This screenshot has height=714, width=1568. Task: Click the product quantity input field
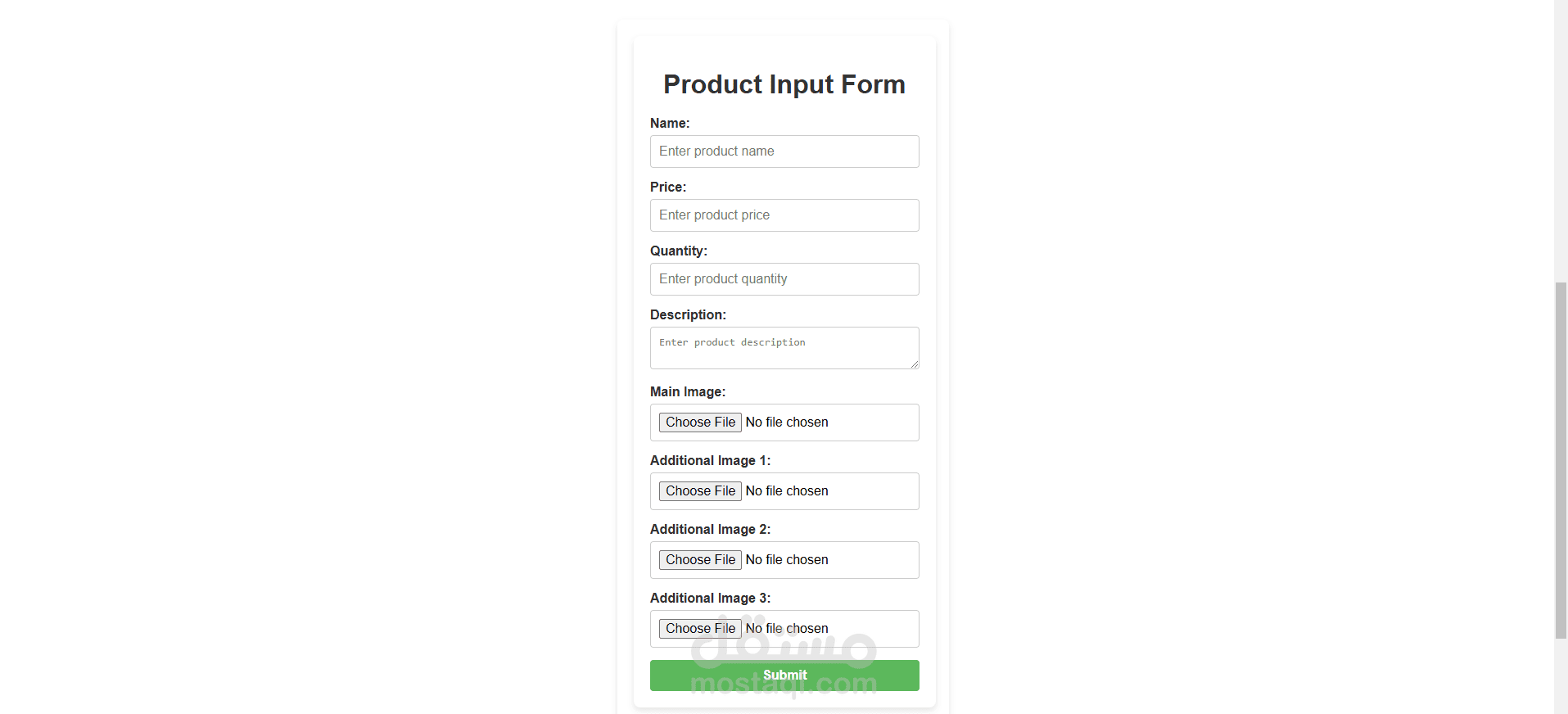click(784, 279)
